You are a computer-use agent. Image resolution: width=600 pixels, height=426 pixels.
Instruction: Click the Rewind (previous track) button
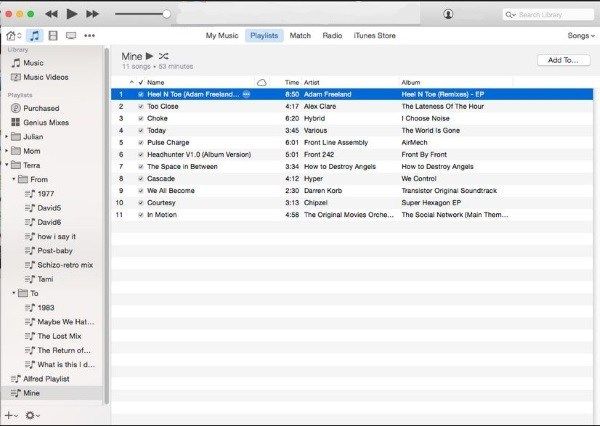point(50,14)
